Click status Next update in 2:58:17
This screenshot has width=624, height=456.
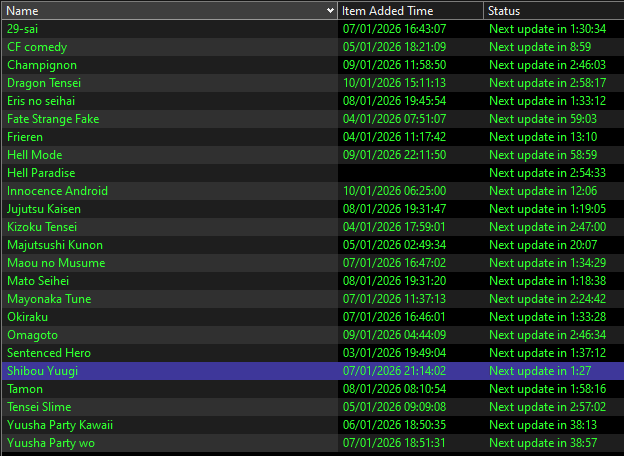click(548, 83)
